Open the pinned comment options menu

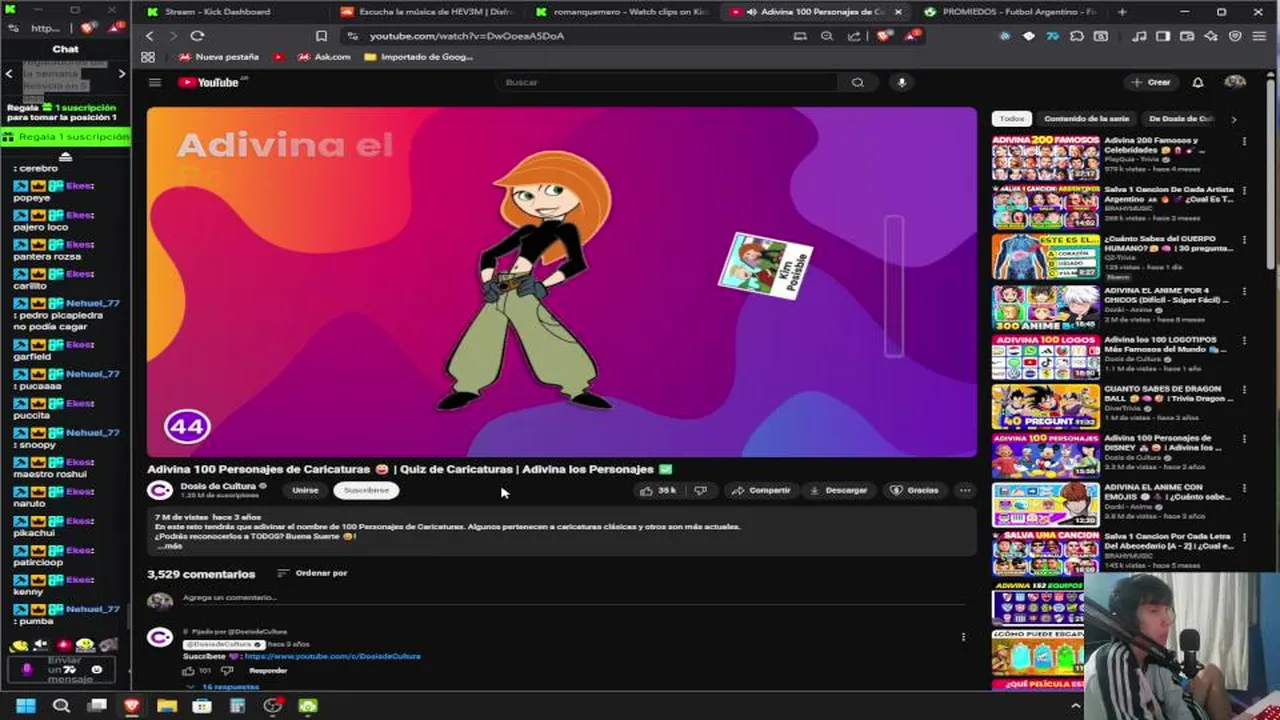[x=963, y=637]
